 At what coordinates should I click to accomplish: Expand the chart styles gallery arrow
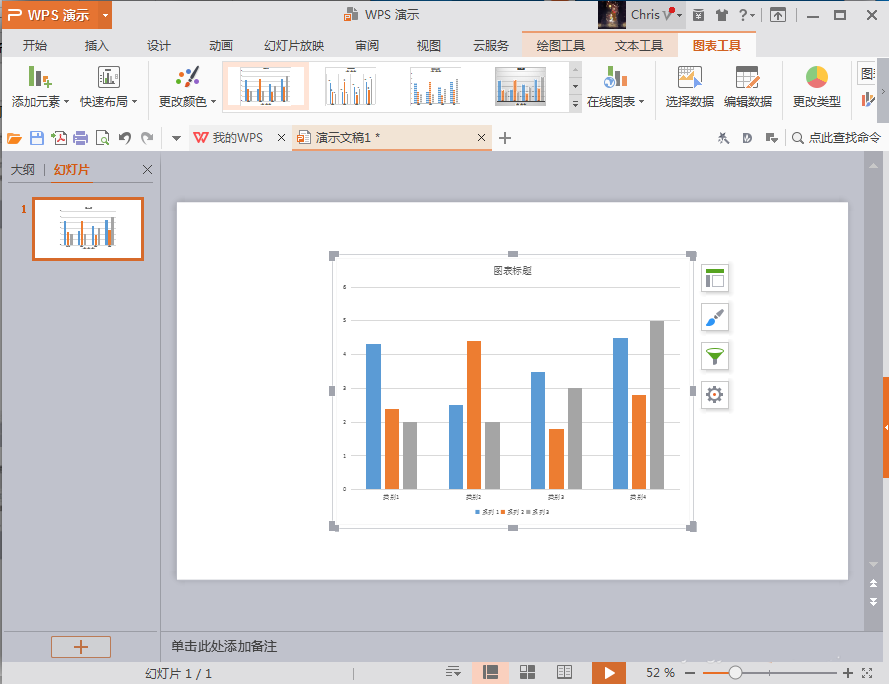coord(575,104)
